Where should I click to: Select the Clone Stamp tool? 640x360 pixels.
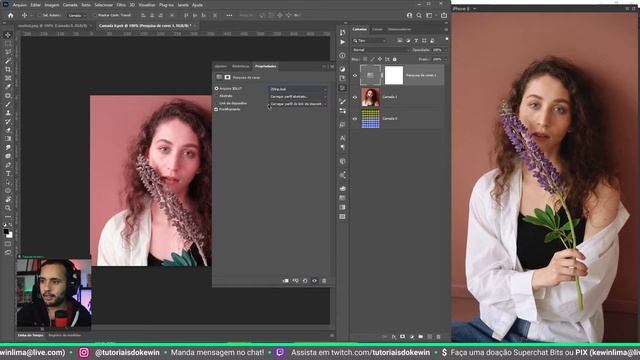(x=8, y=113)
